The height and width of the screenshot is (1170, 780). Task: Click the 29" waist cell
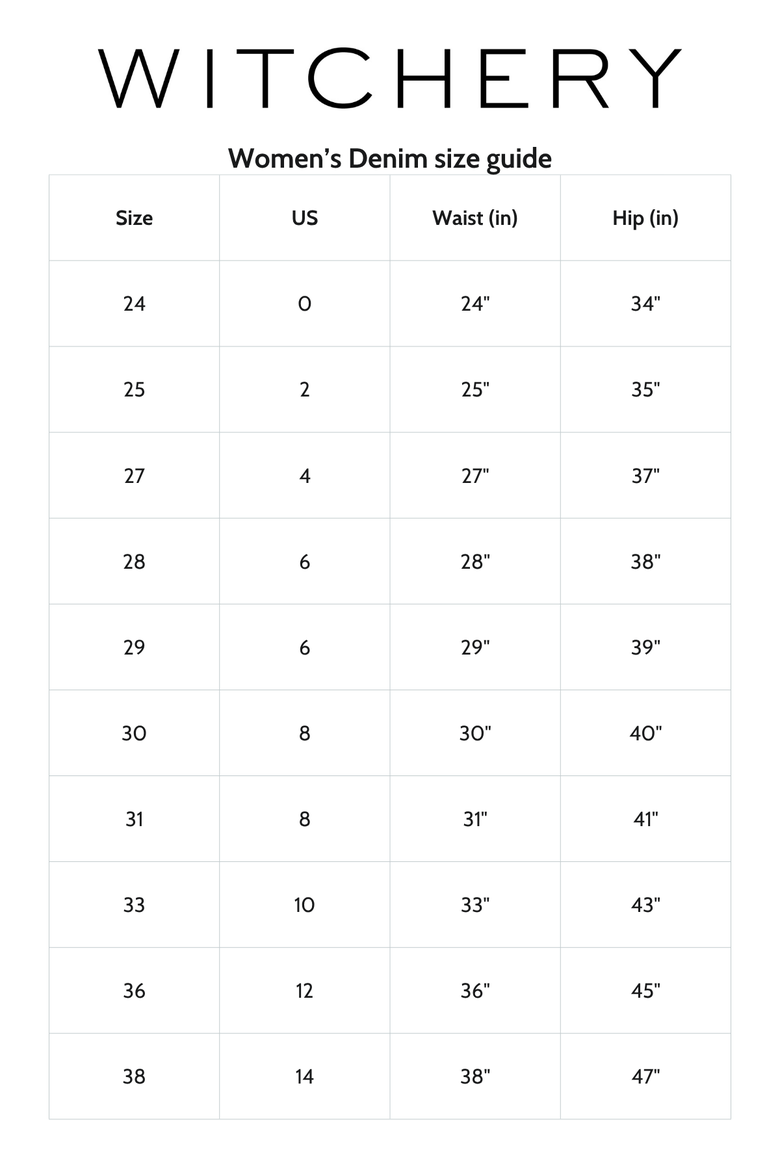click(x=475, y=647)
